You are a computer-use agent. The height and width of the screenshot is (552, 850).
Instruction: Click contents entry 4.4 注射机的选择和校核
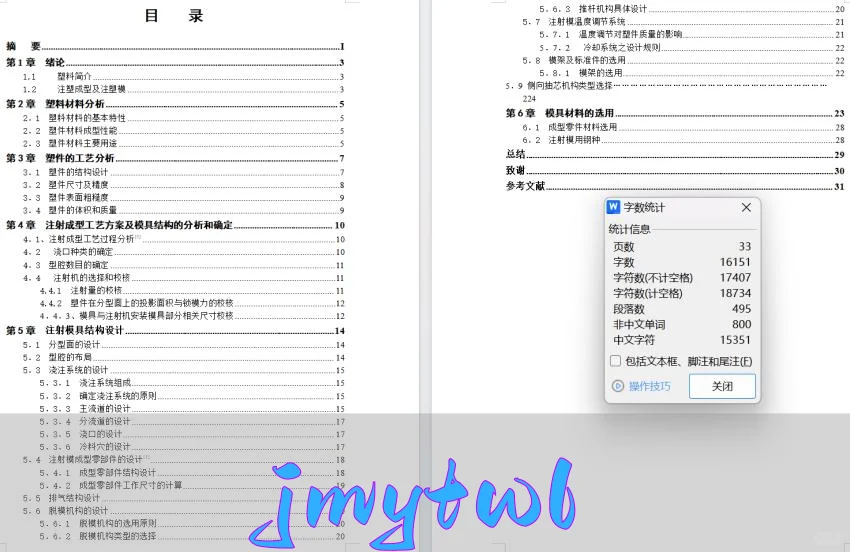tap(183, 278)
